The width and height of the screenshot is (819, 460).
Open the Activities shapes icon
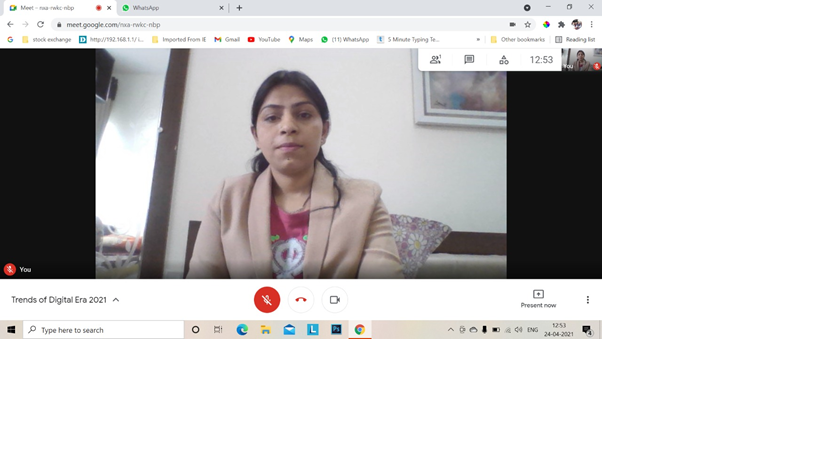(504, 60)
